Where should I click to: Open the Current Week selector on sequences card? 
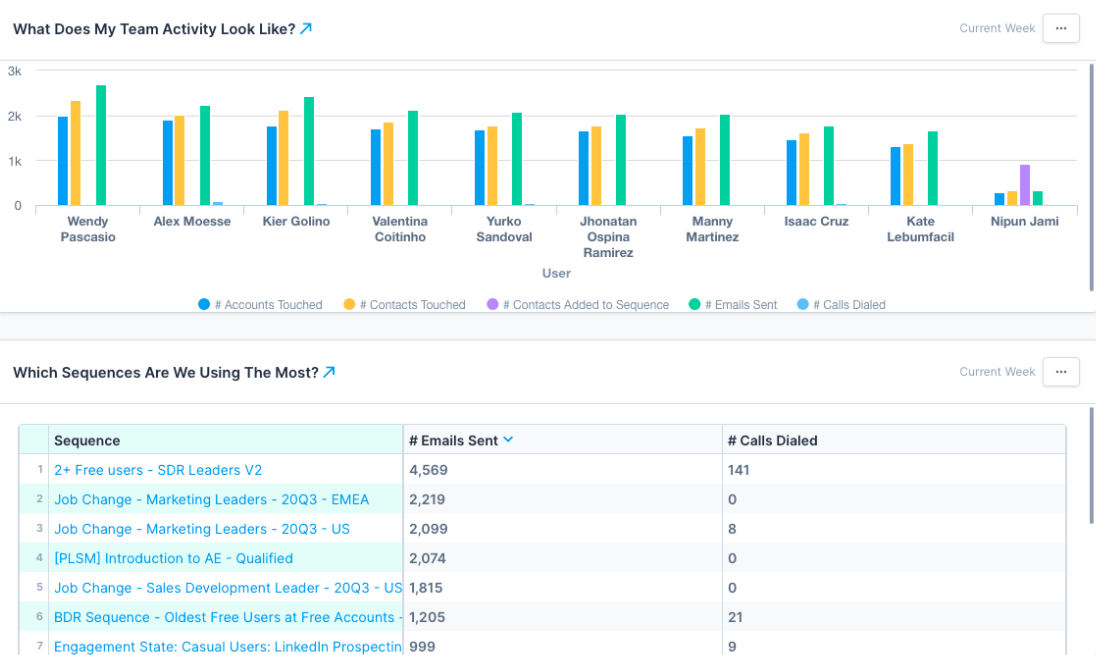(997, 371)
